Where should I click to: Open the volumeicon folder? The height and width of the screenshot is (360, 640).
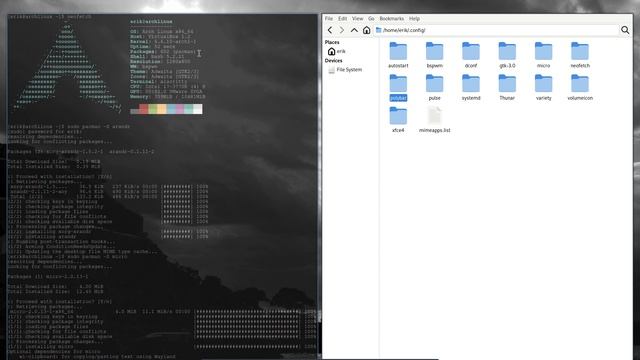(x=580, y=87)
